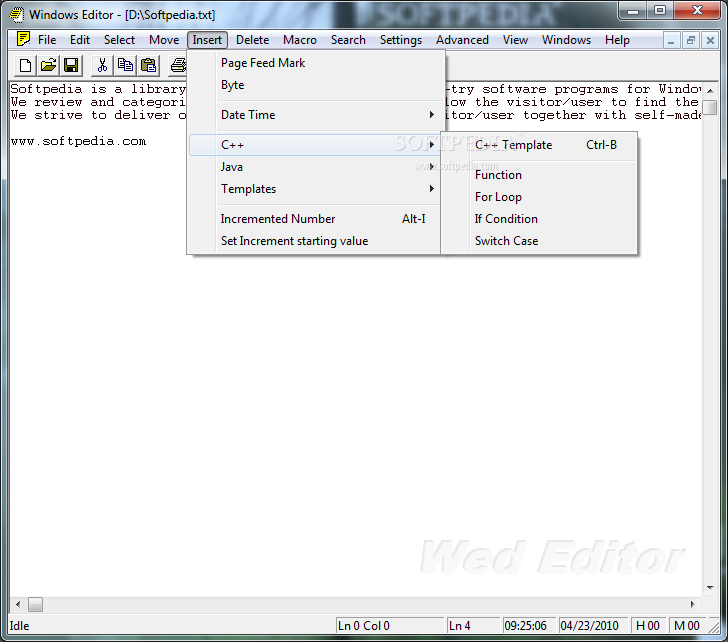Click the 09:25:06 time in status bar
This screenshot has height=642, width=728.
pyautogui.click(x=529, y=626)
